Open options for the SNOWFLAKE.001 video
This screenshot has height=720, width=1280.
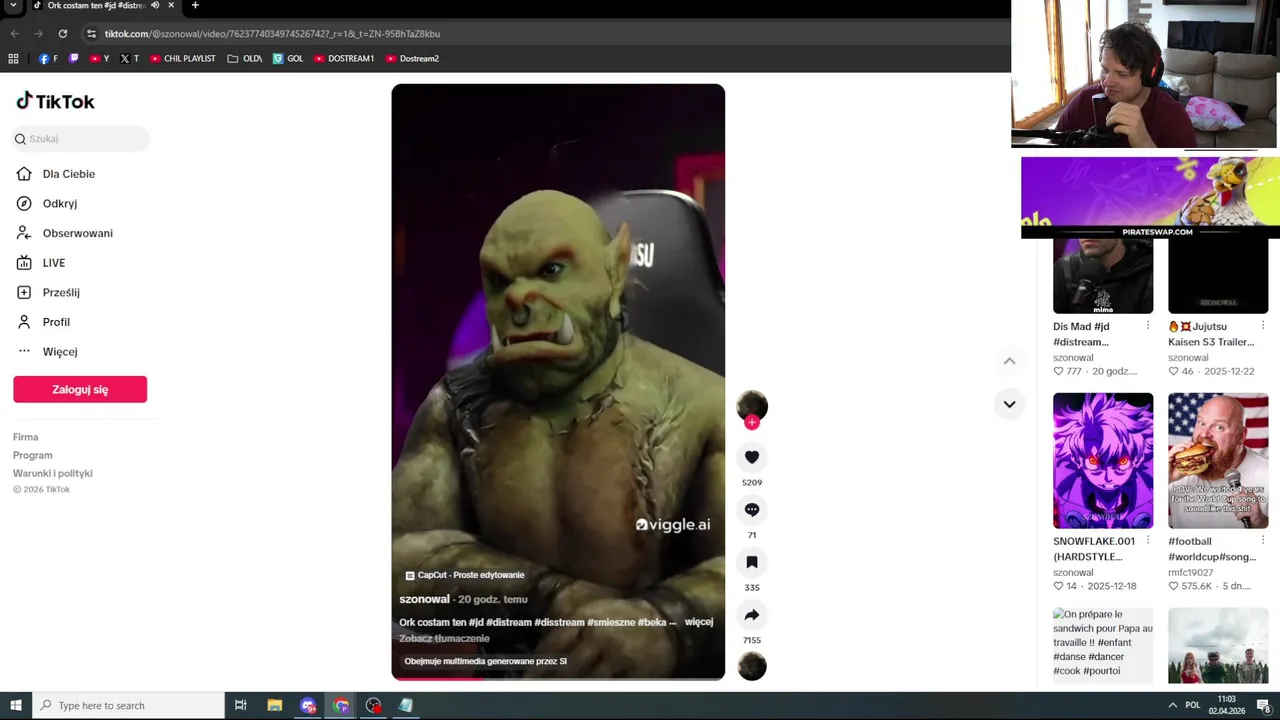[x=1147, y=541]
